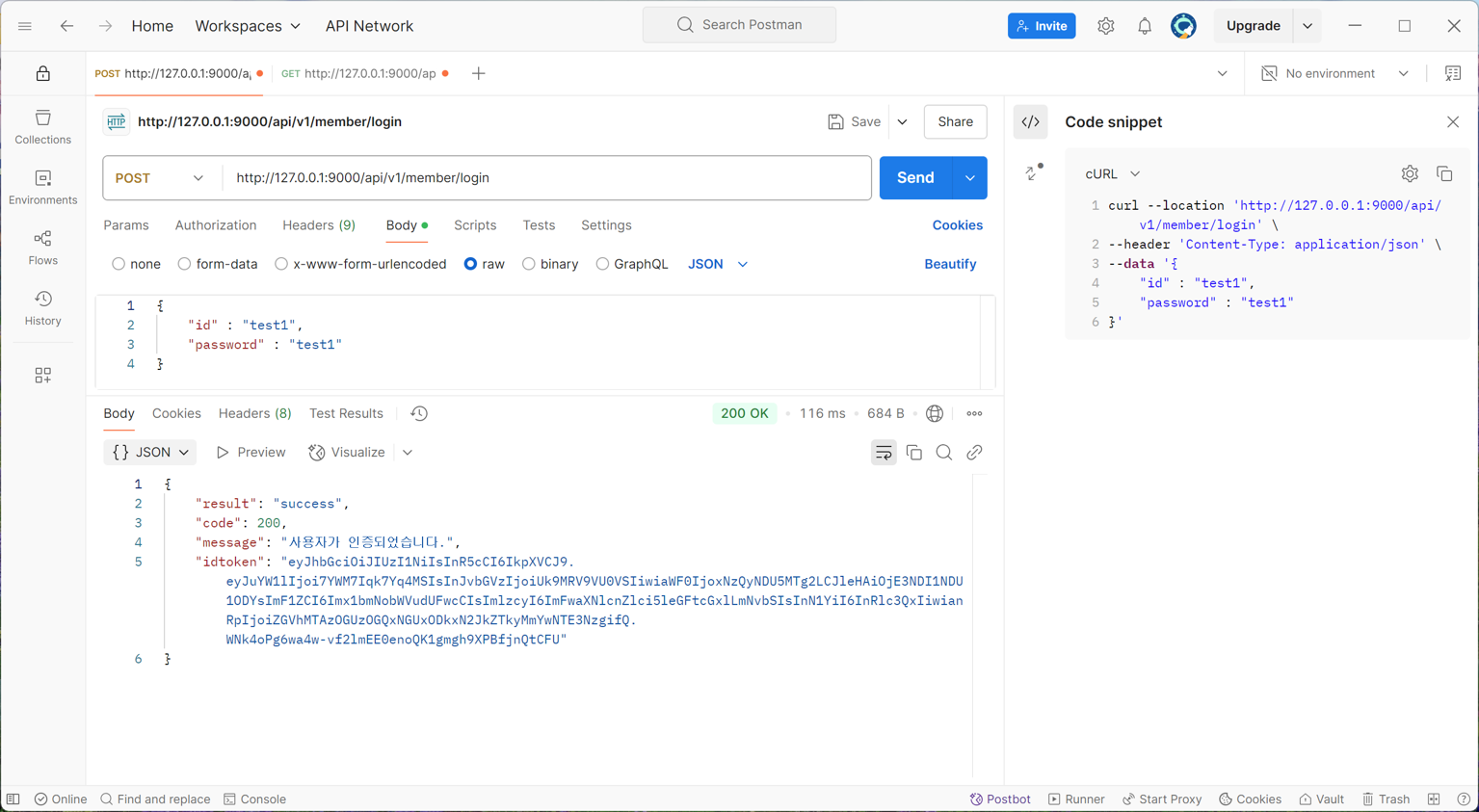Show the tab list overflow chevron

1223,73
